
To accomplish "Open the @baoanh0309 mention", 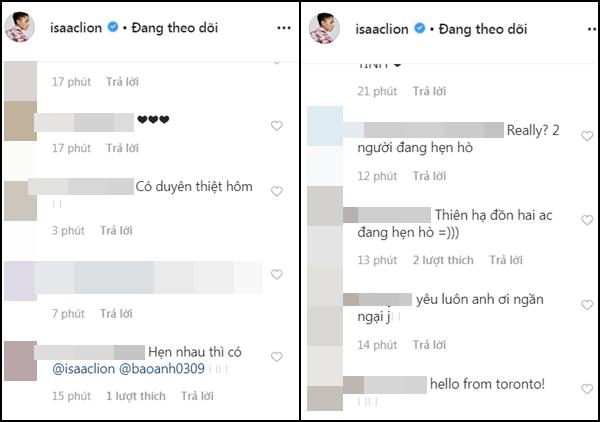I will pos(161,370).
